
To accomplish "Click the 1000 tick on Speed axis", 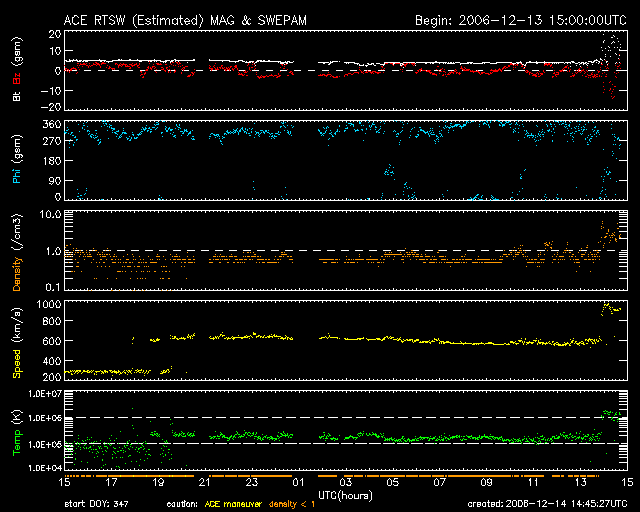I will 42,303.
